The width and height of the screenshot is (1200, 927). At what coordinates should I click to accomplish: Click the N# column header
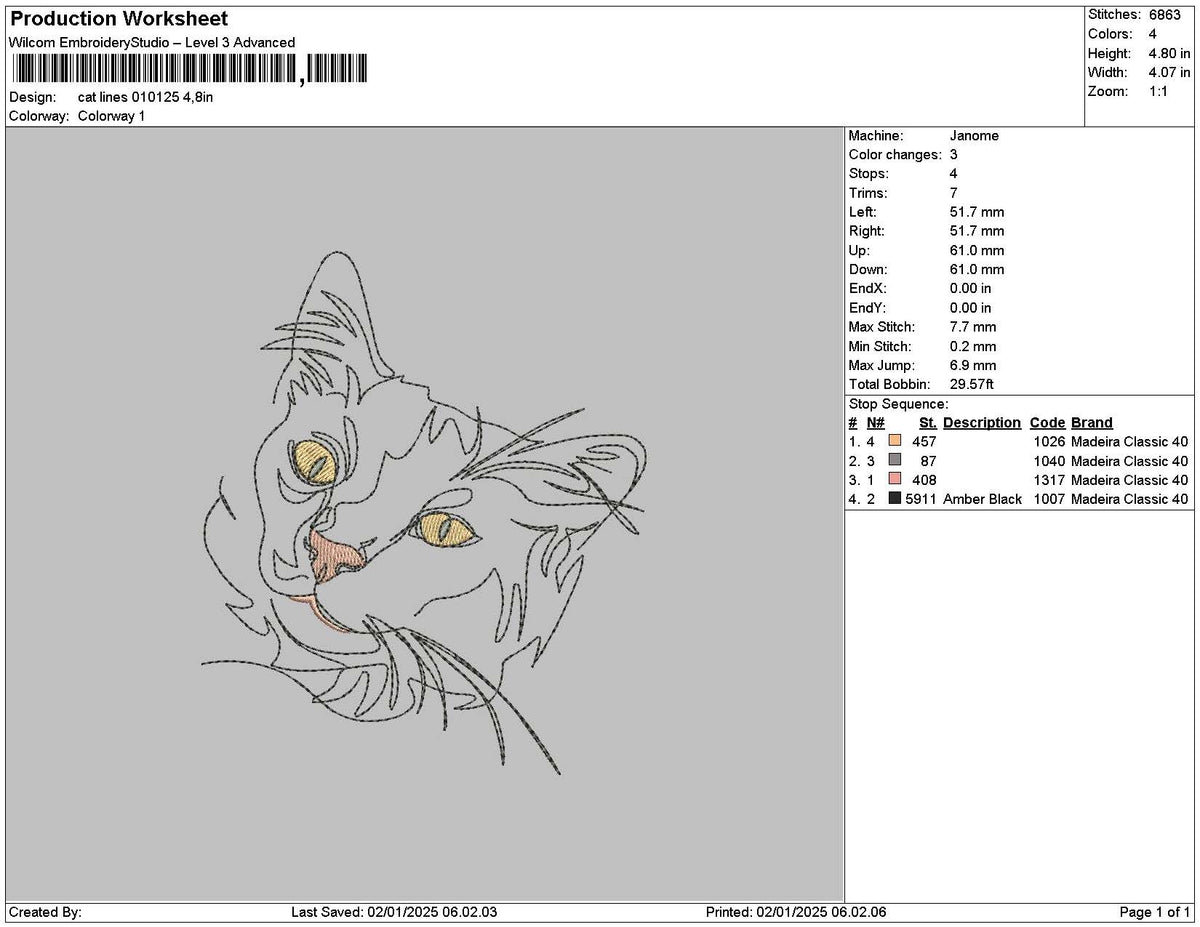coord(875,422)
